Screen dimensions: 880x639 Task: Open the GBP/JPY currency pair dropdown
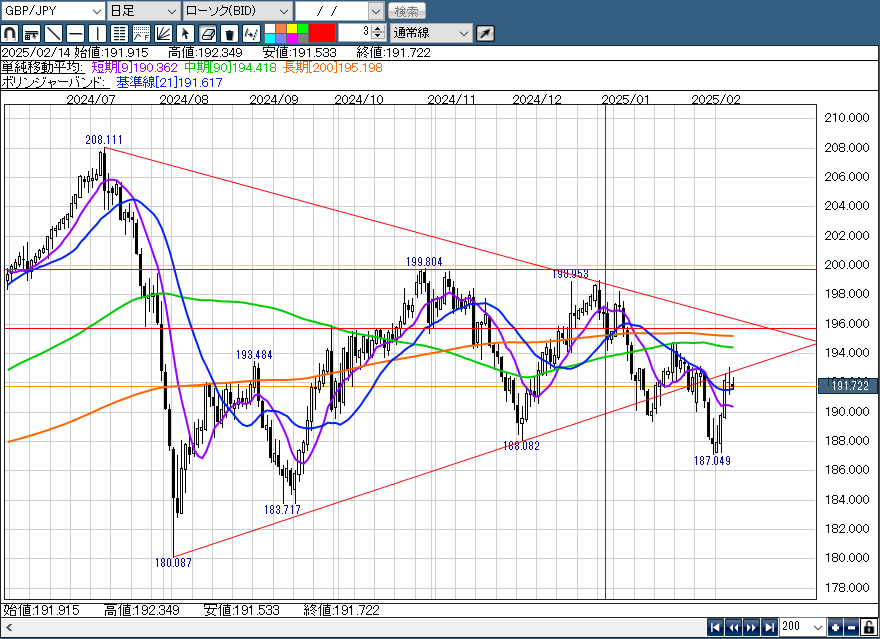tap(53, 11)
